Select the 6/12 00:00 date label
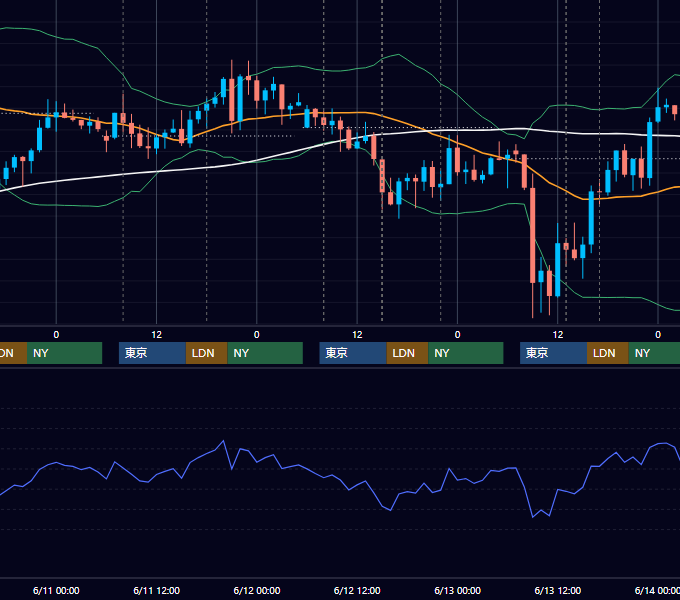Image resolution: width=680 pixels, height=600 pixels. pyautogui.click(x=257, y=590)
